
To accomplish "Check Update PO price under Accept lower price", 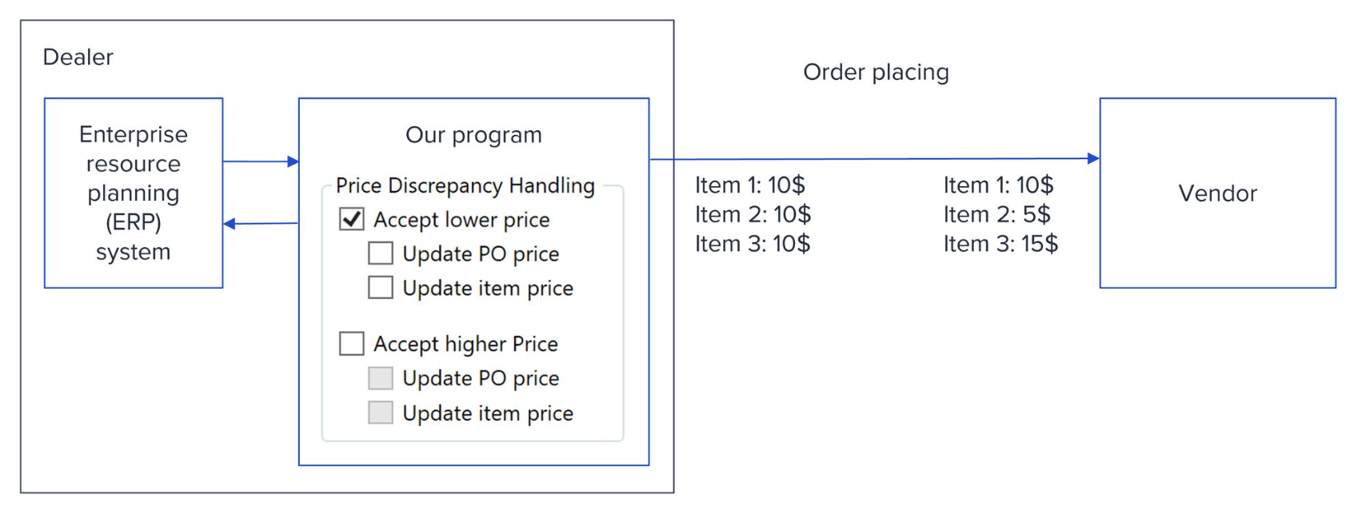I will click(381, 254).
